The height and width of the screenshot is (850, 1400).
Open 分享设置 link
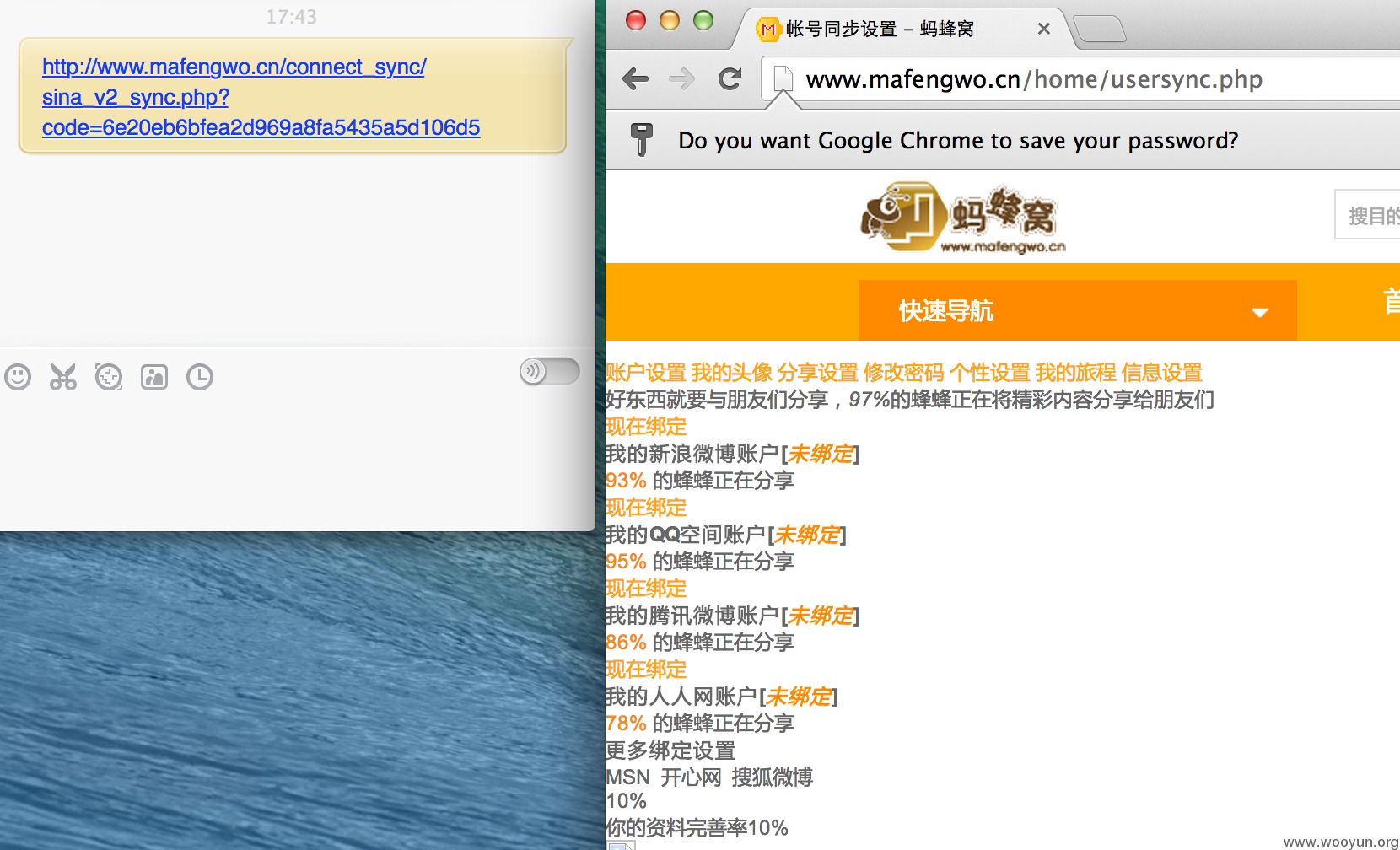(818, 372)
